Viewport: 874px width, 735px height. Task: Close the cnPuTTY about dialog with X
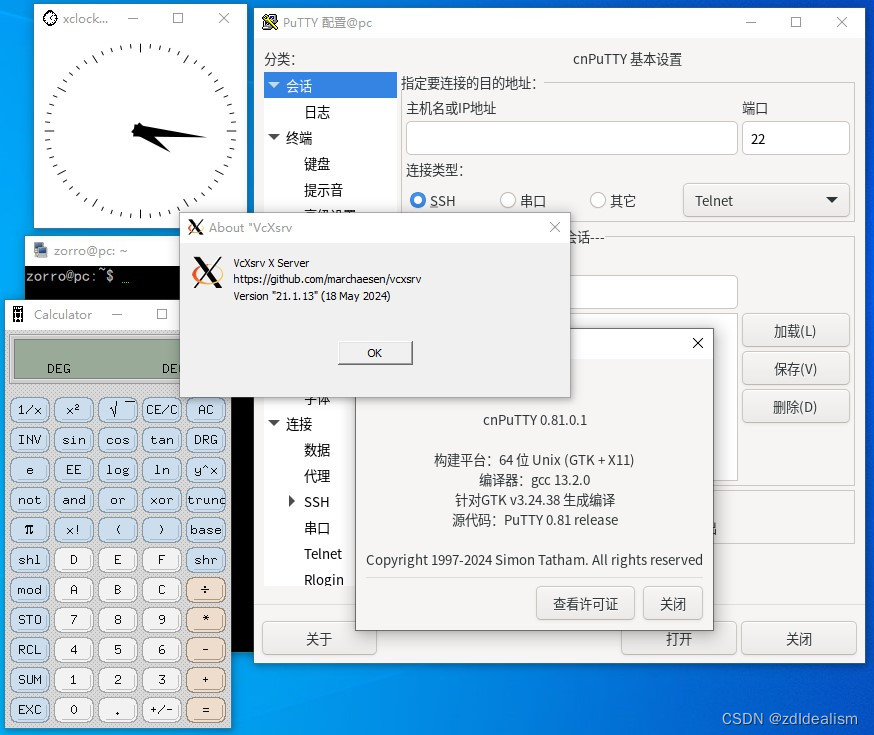pyautogui.click(x=698, y=343)
